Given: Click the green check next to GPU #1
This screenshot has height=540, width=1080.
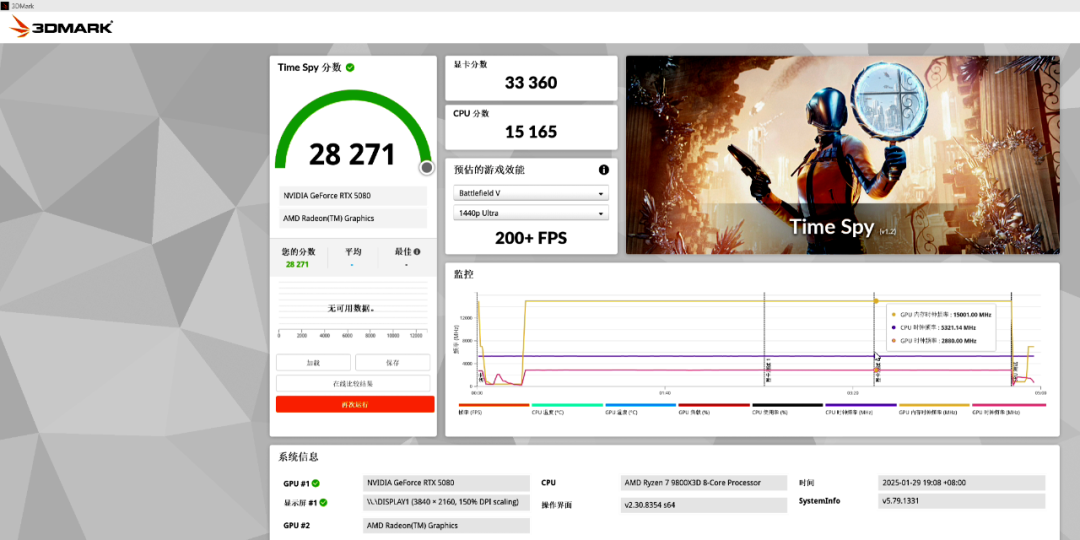Looking at the screenshot, I should [x=315, y=484].
